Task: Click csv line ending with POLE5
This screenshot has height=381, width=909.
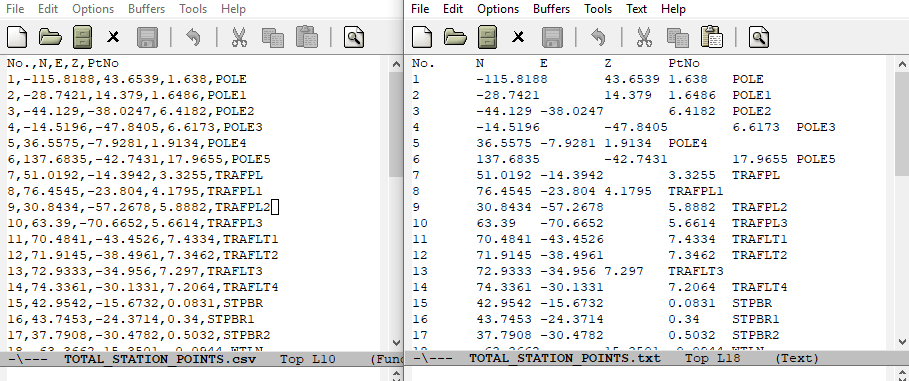Action: pyautogui.click(x=139, y=159)
